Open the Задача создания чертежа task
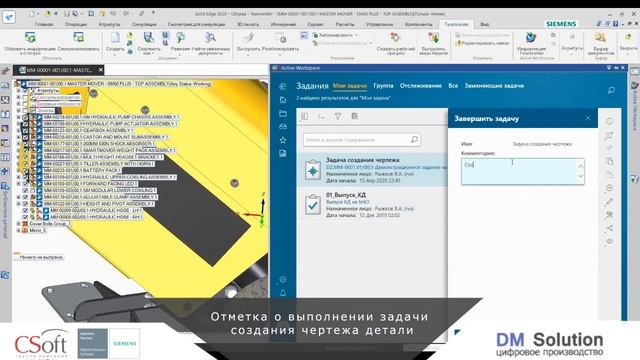The width and height of the screenshot is (640, 360). pyautogui.click(x=372, y=170)
